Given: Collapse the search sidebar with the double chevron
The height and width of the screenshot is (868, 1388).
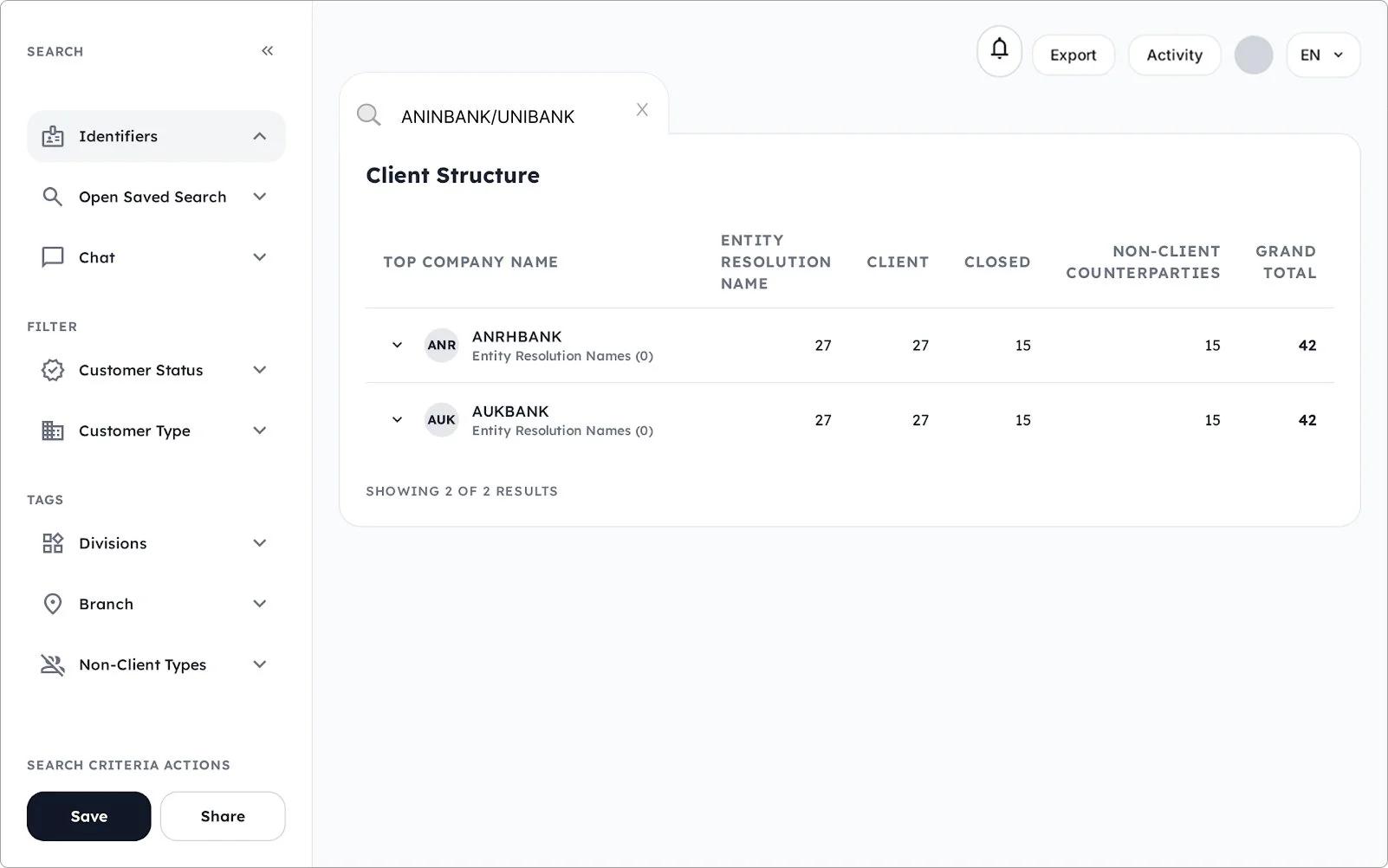Looking at the screenshot, I should click(267, 50).
